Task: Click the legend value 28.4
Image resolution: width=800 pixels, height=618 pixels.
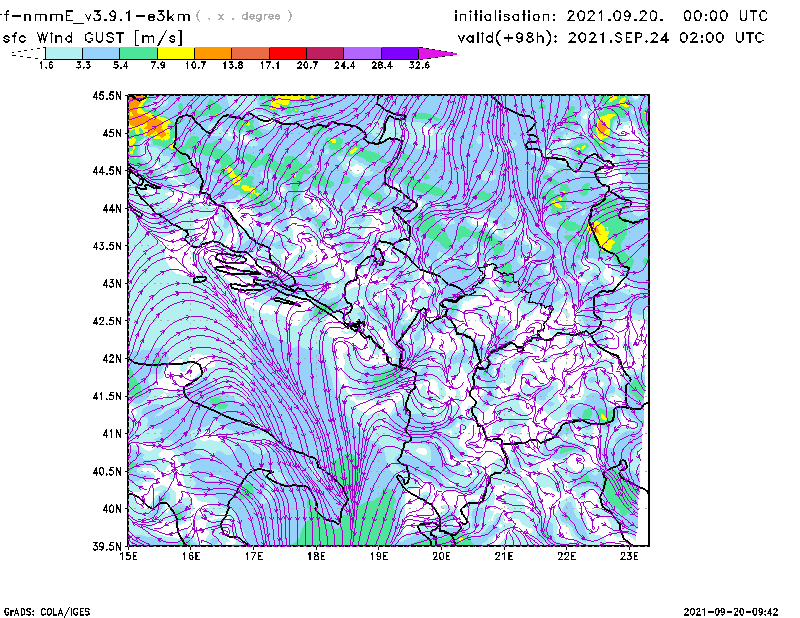Action: (382, 65)
